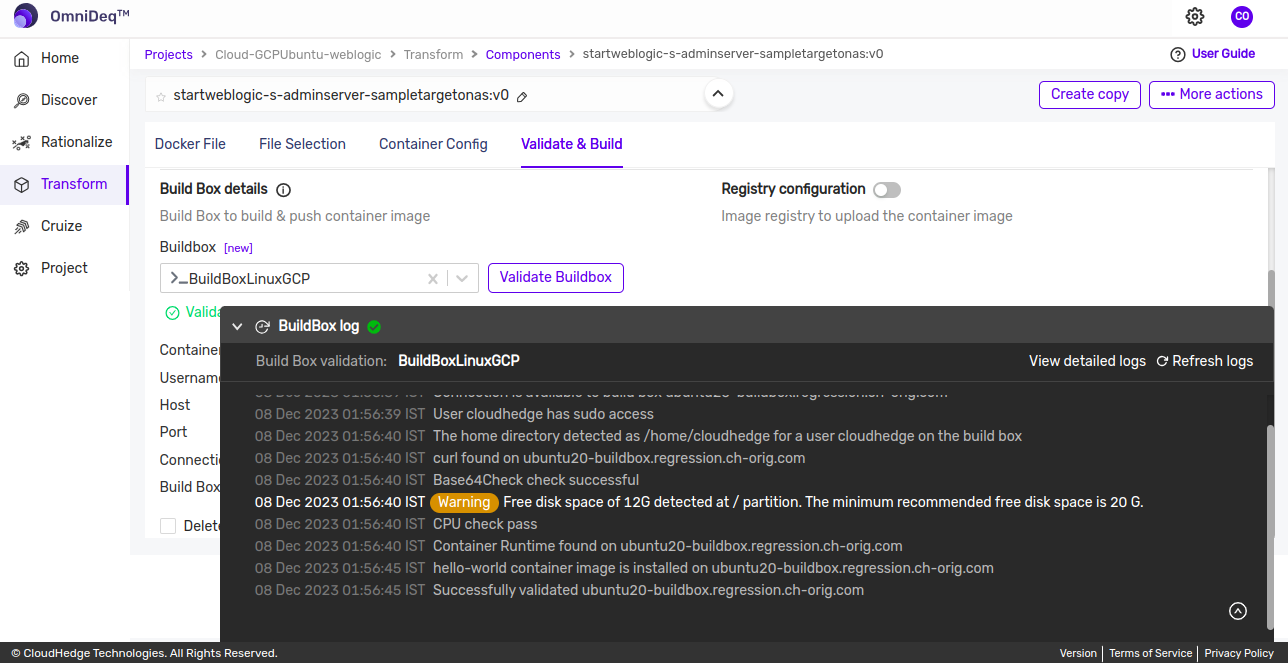Open the User Guide link

(1223, 54)
